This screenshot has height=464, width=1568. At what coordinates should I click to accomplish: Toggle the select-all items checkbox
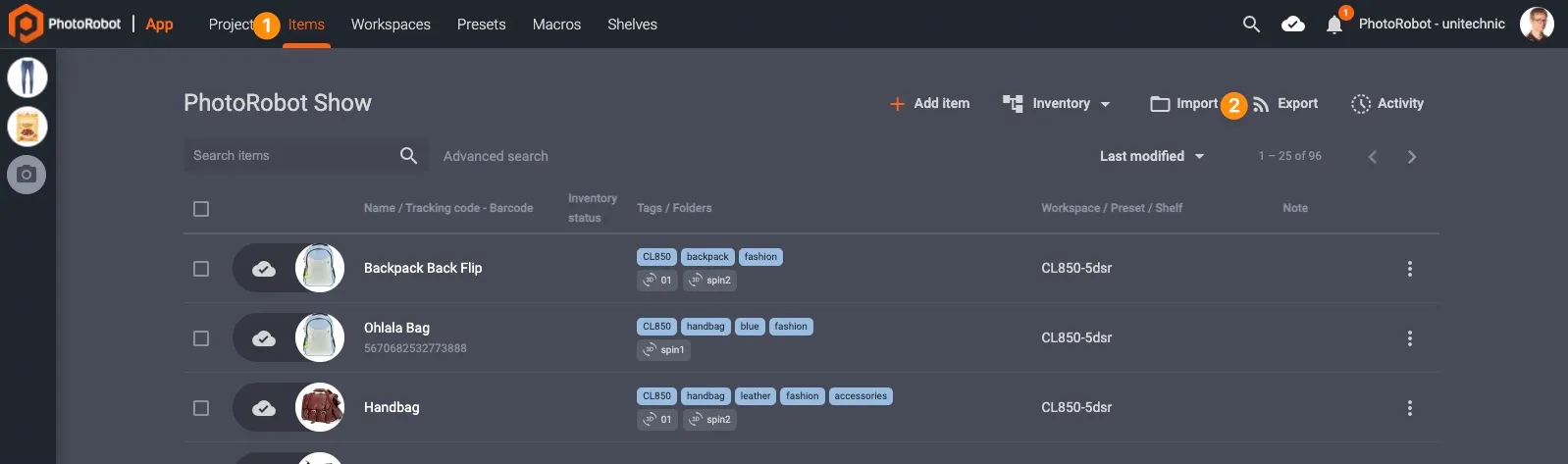pyautogui.click(x=201, y=209)
